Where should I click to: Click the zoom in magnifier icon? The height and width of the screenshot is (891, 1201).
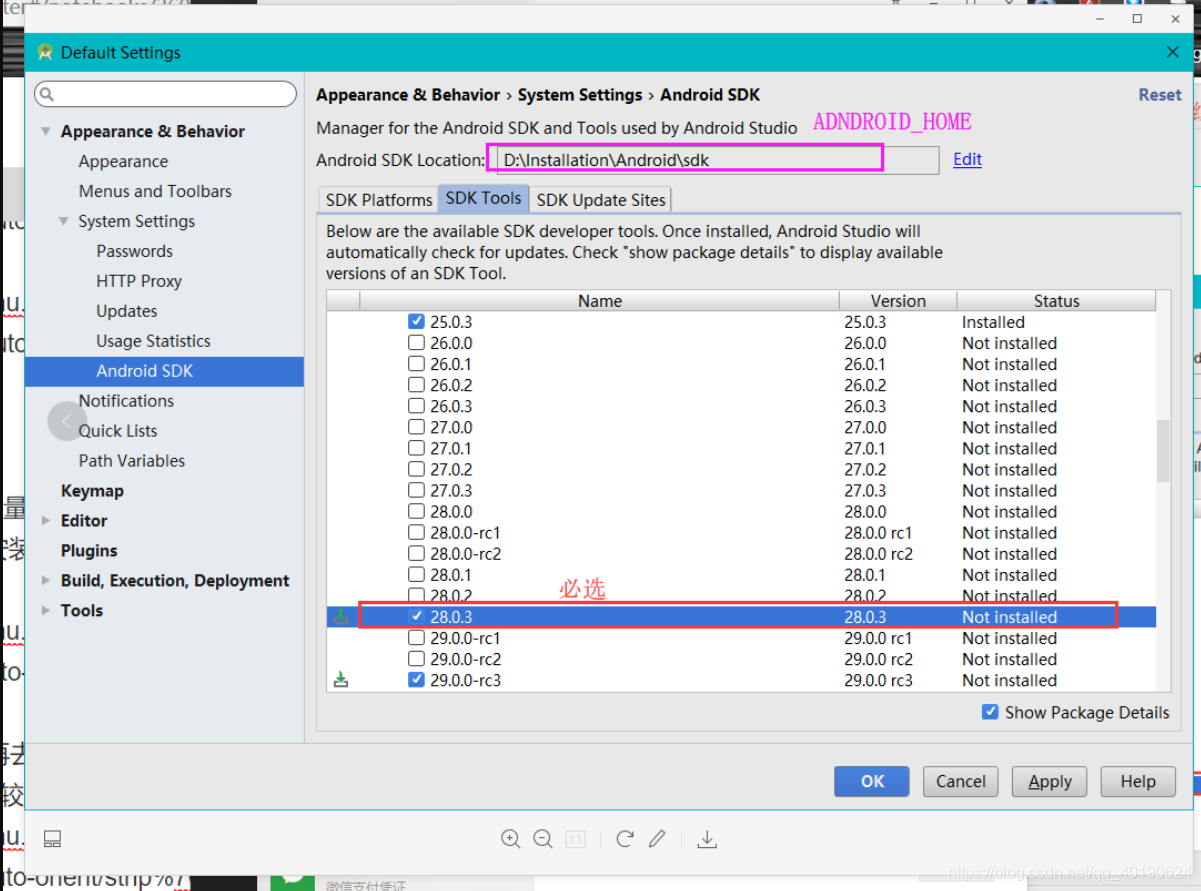coord(511,839)
